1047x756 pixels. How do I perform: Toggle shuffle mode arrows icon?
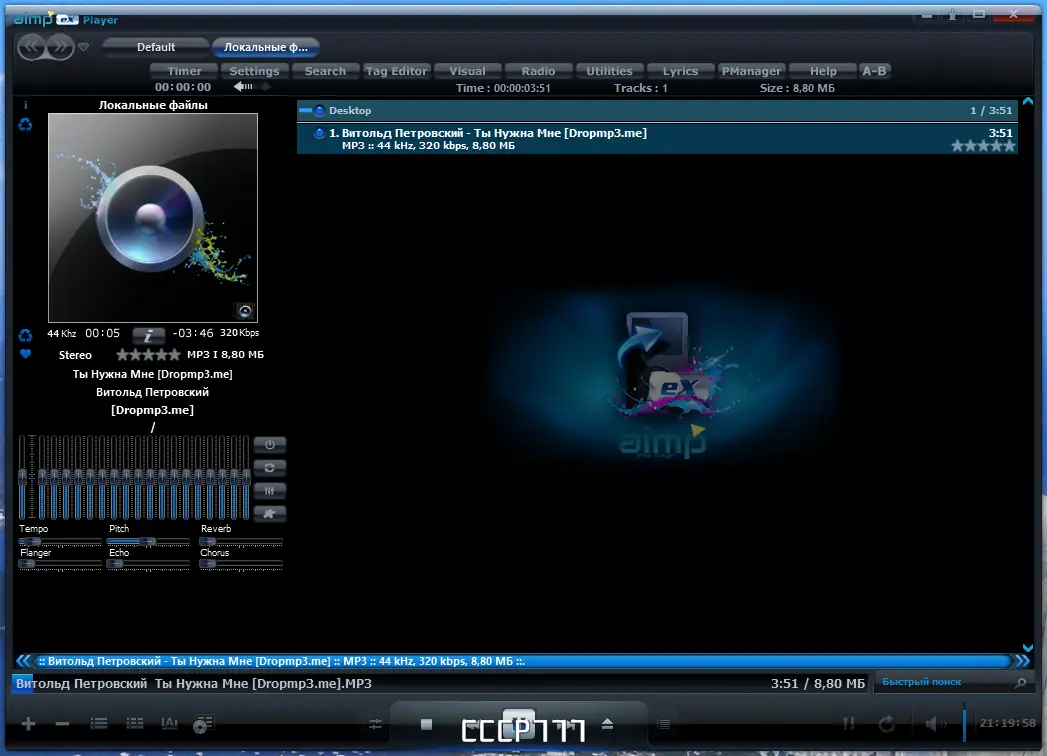849,724
